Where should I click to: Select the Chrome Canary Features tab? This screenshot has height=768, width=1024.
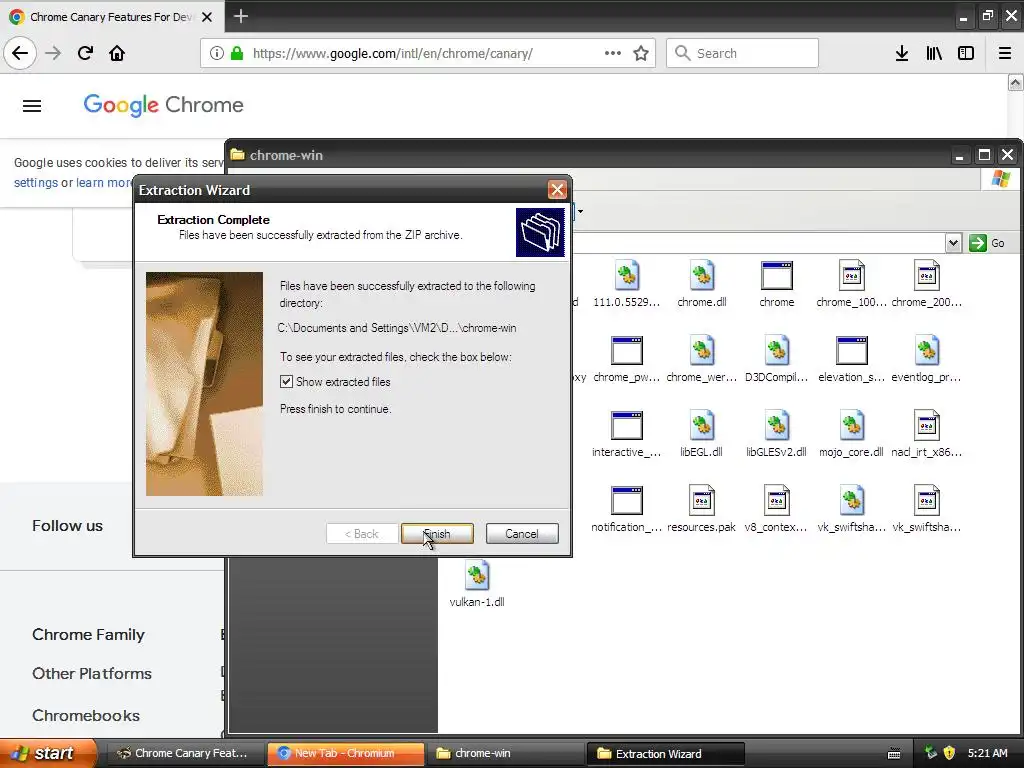pyautogui.click(x=111, y=17)
